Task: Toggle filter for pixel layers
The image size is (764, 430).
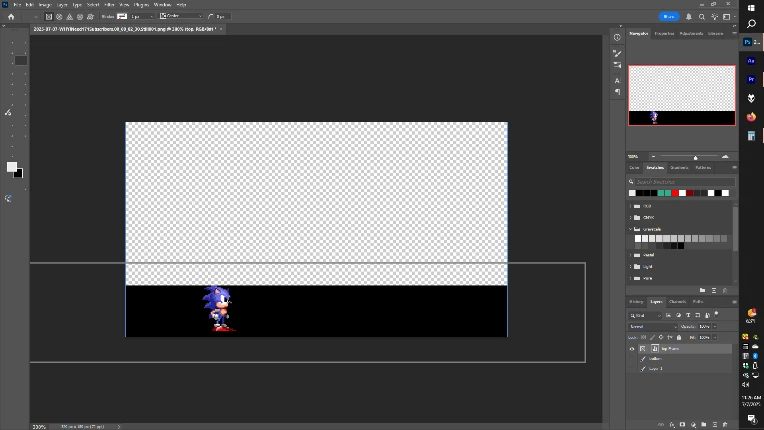Action: click(x=668, y=316)
